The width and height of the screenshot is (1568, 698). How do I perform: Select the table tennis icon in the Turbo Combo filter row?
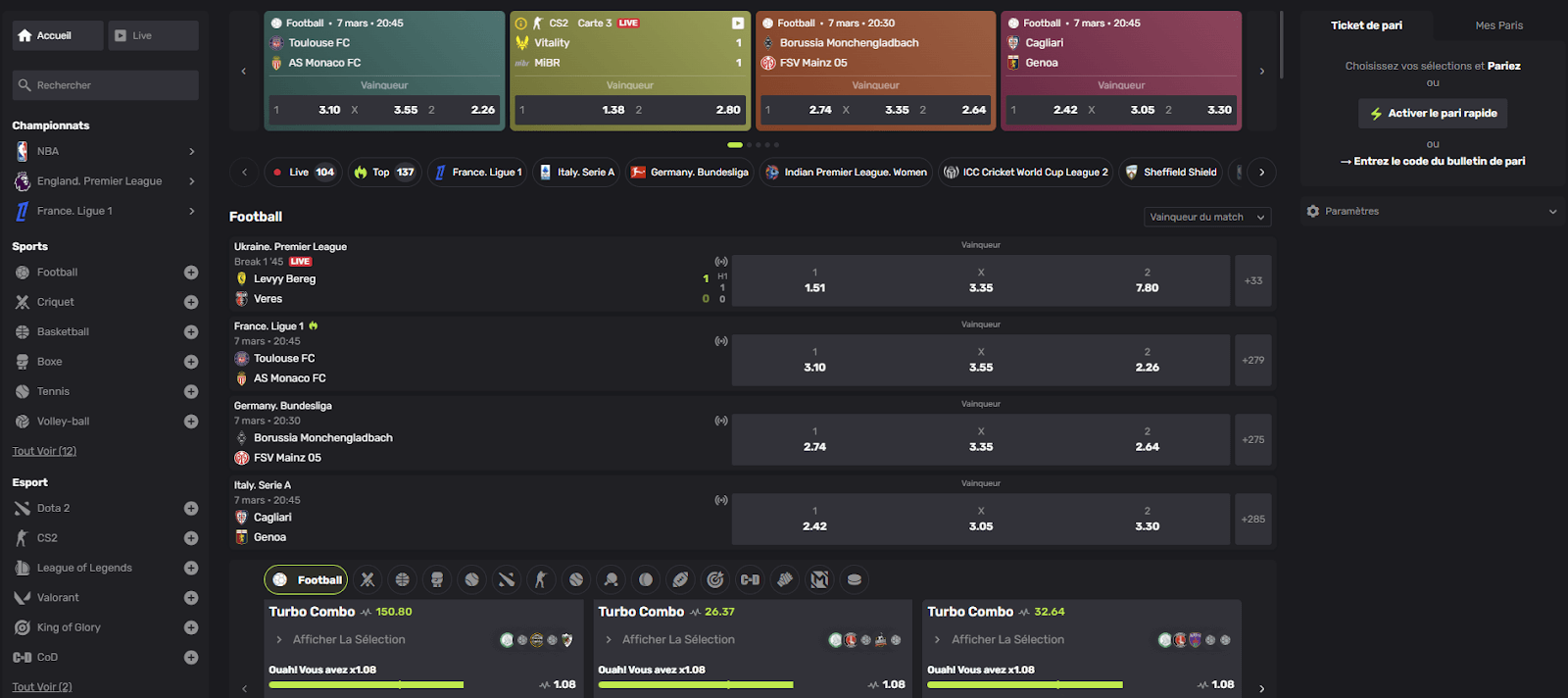click(x=611, y=579)
